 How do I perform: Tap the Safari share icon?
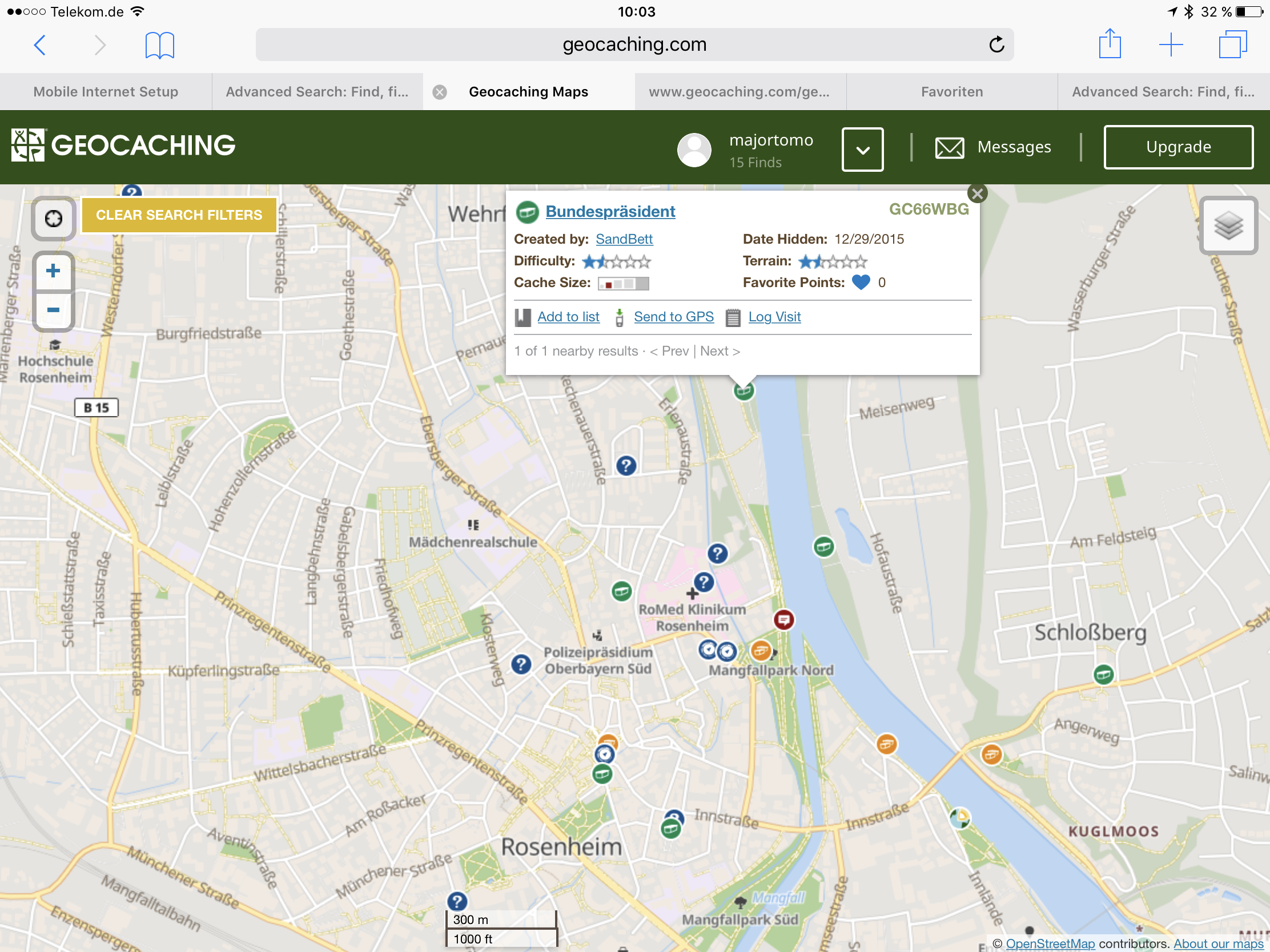pyautogui.click(x=1109, y=44)
